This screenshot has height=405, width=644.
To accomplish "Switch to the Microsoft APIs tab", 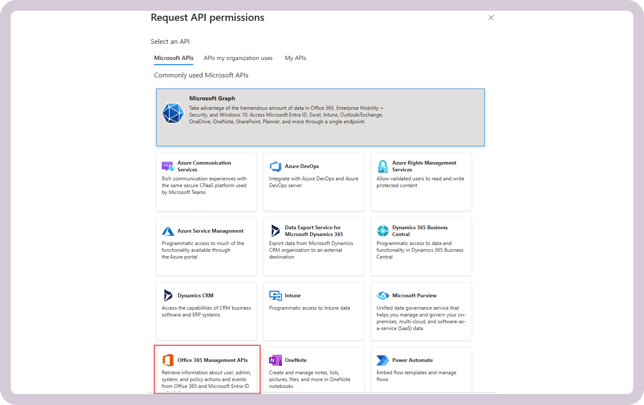I will point(173,58).
